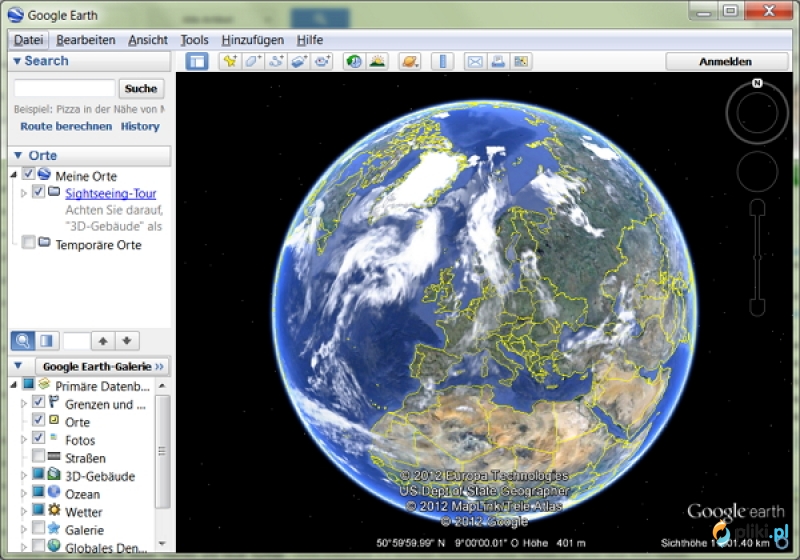800x560 pixels.
Task: Uncheck the Meine Orte checkbox
Action: (28, 174)
